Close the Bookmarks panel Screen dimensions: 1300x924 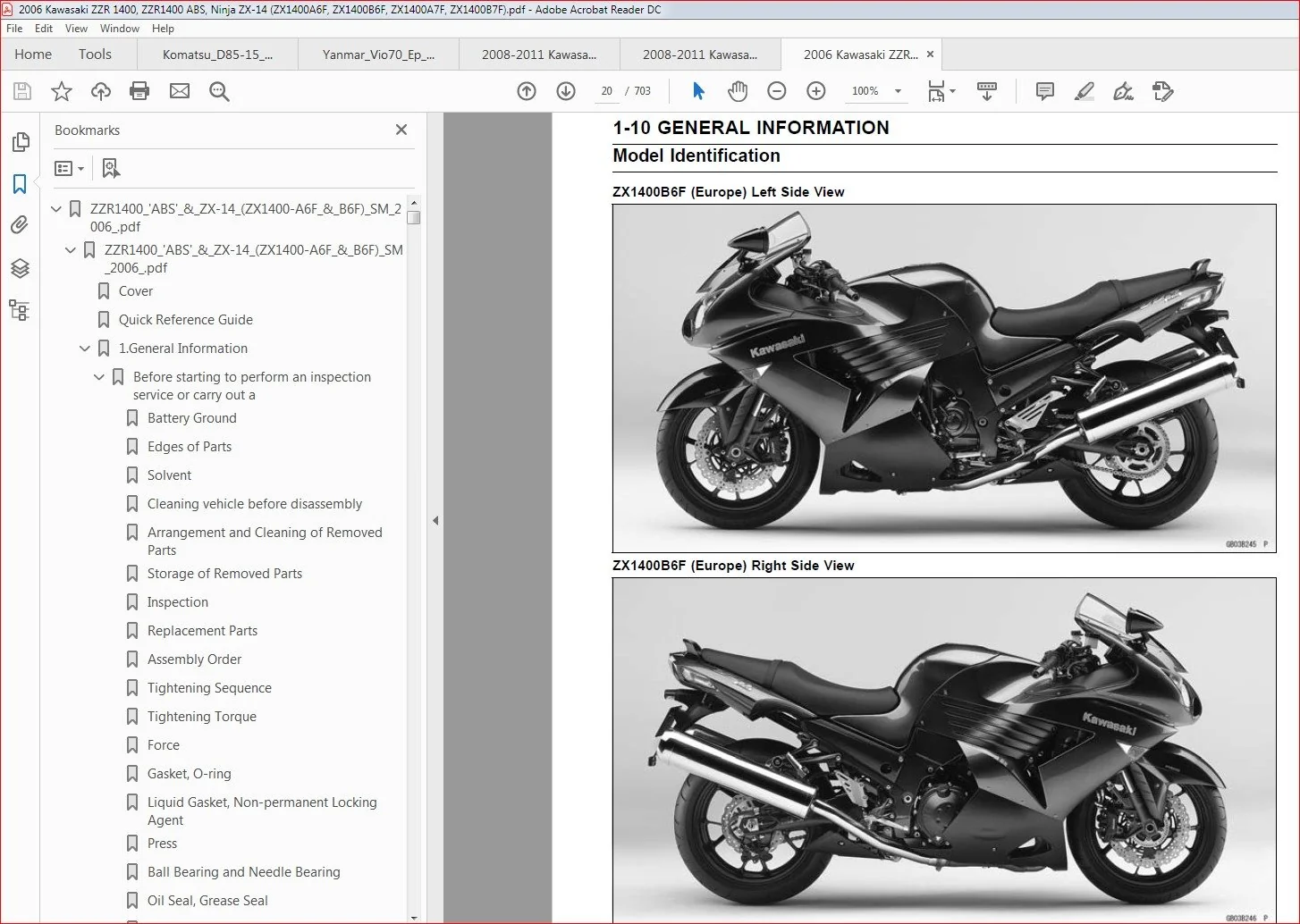pos(401,130)
